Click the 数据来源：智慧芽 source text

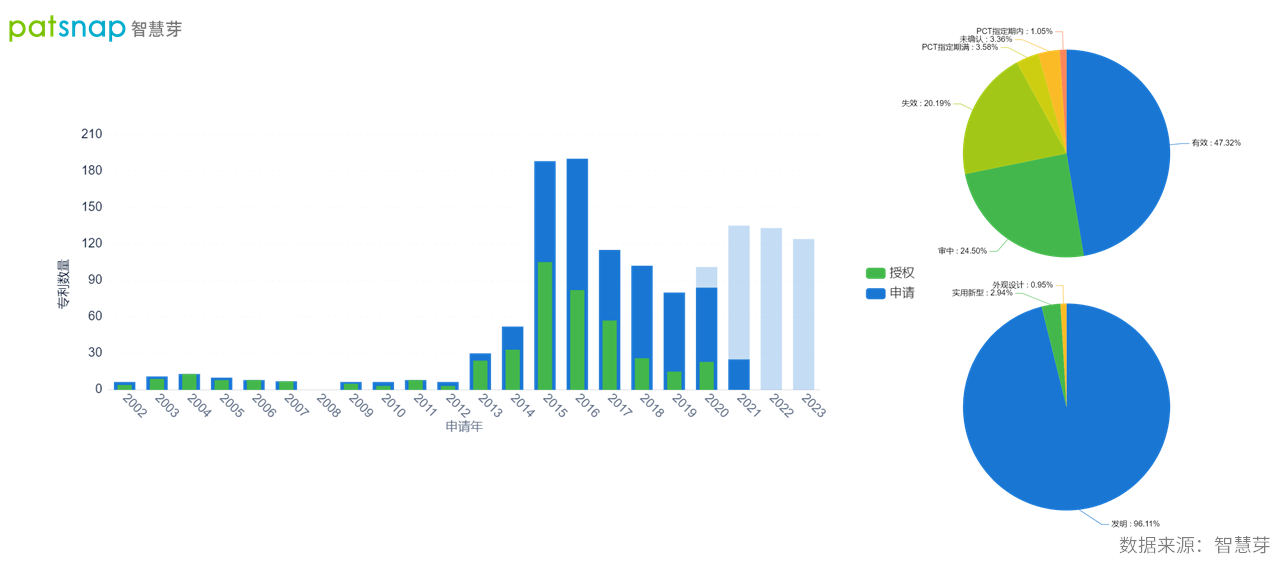coord(1194,545)
